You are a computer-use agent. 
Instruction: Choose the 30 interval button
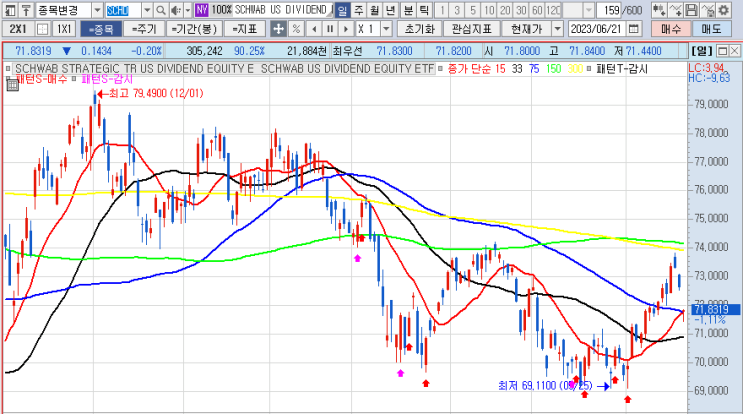click(x=521, y=10)
